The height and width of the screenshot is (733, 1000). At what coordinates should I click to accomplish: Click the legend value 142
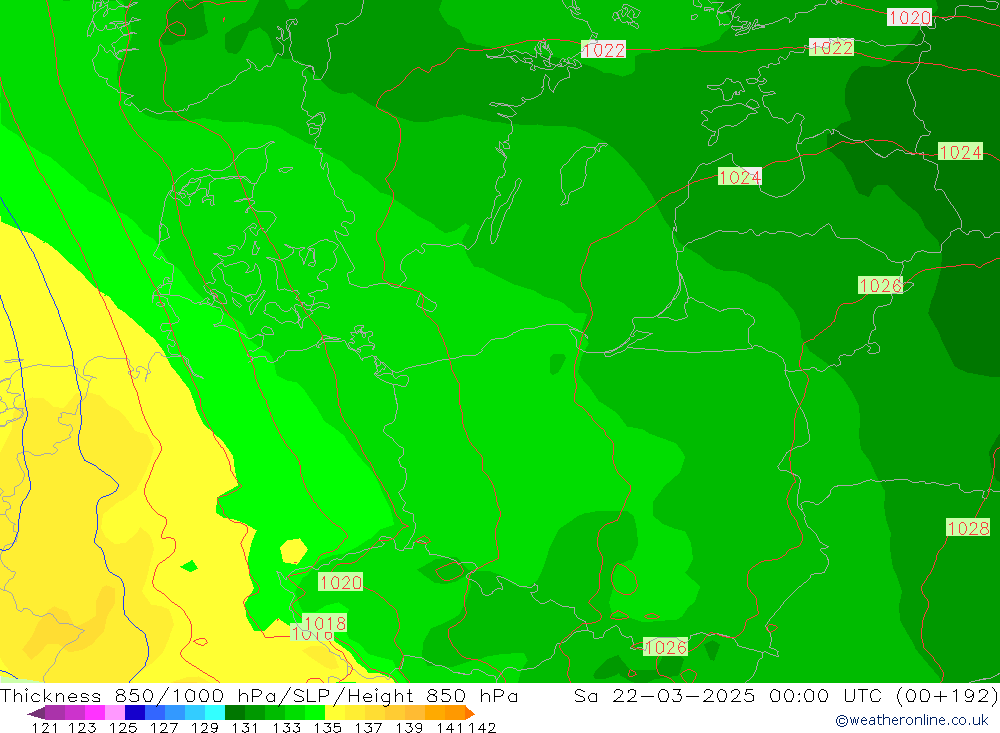click(x=482, y=727)
